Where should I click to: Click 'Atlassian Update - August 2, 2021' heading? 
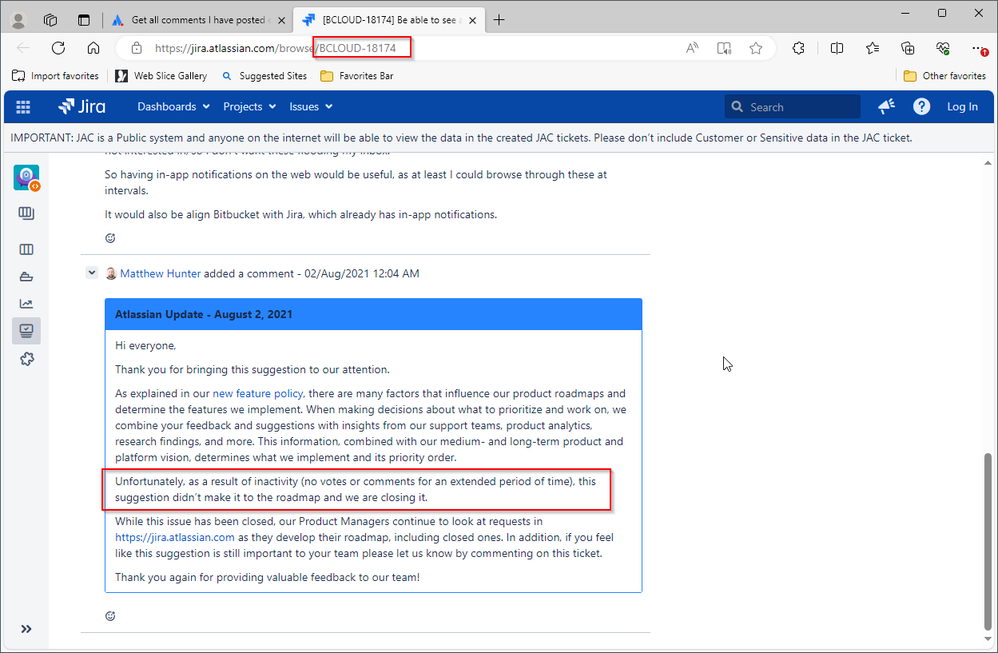204,314
